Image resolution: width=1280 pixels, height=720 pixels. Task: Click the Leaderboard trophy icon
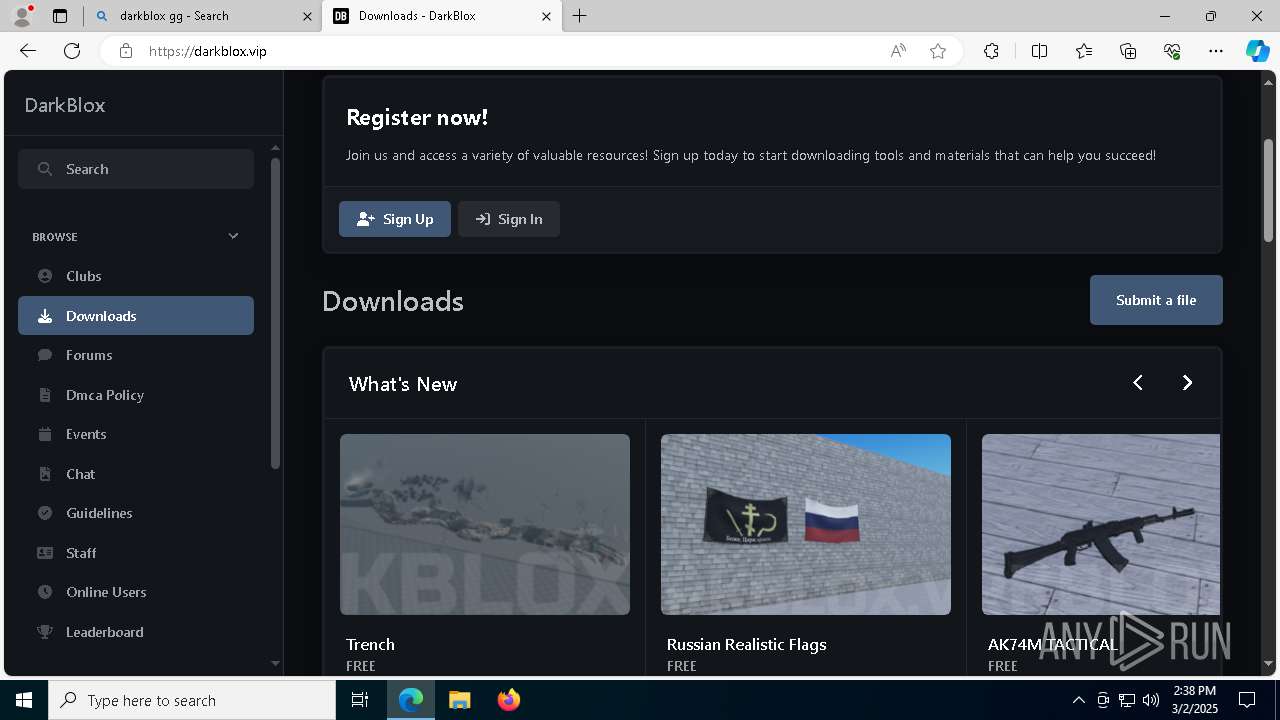pyautogui.click(x=45, y=632)
